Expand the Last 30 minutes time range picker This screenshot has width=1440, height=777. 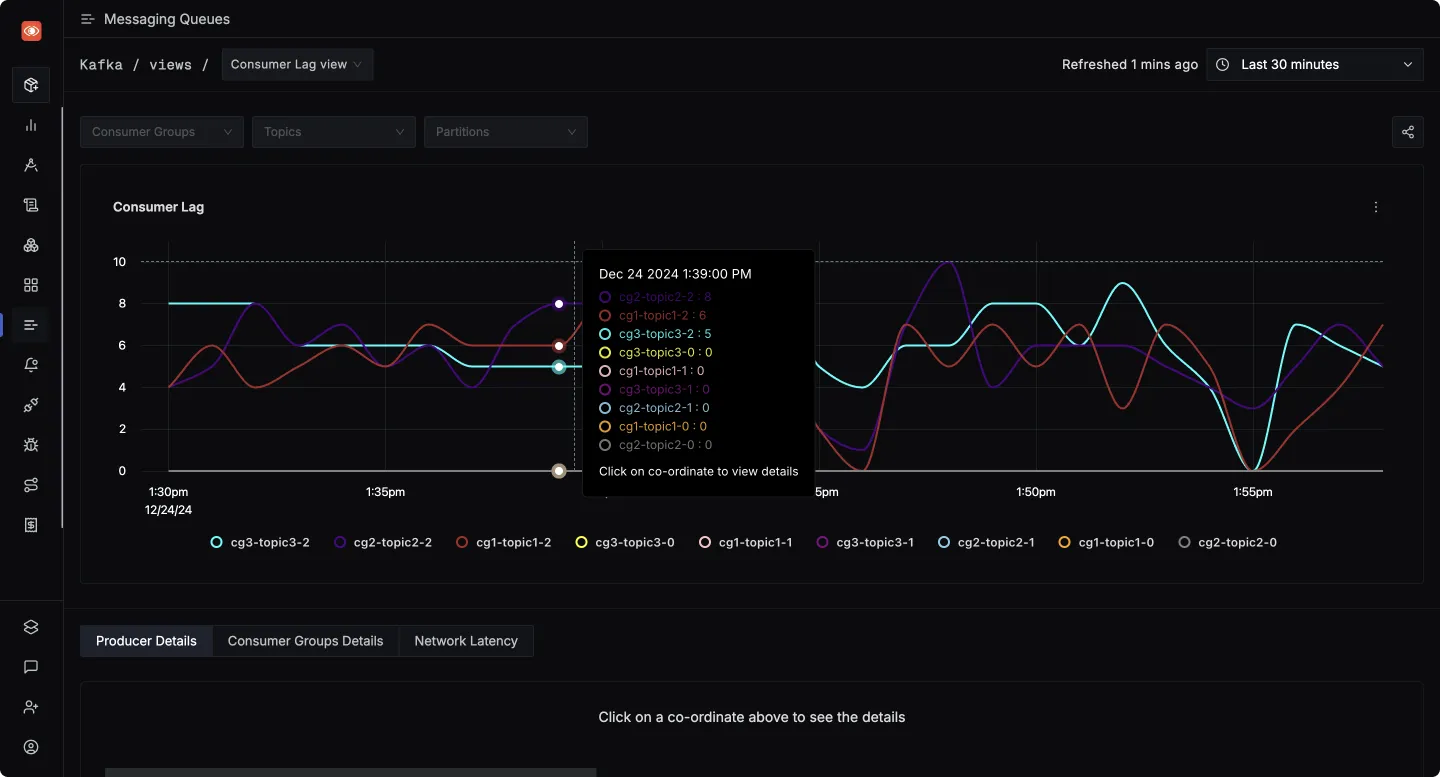click(x=1313, y=64)
